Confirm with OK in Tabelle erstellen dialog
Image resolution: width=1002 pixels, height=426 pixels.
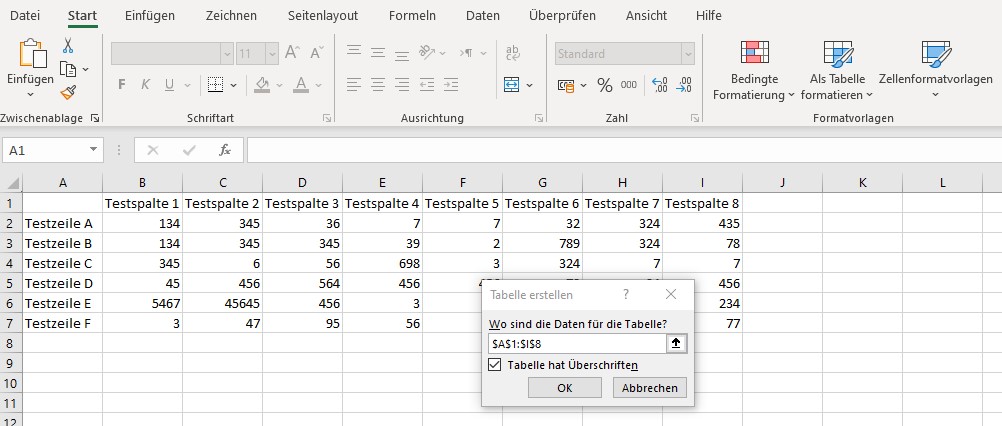coord(564,388)
